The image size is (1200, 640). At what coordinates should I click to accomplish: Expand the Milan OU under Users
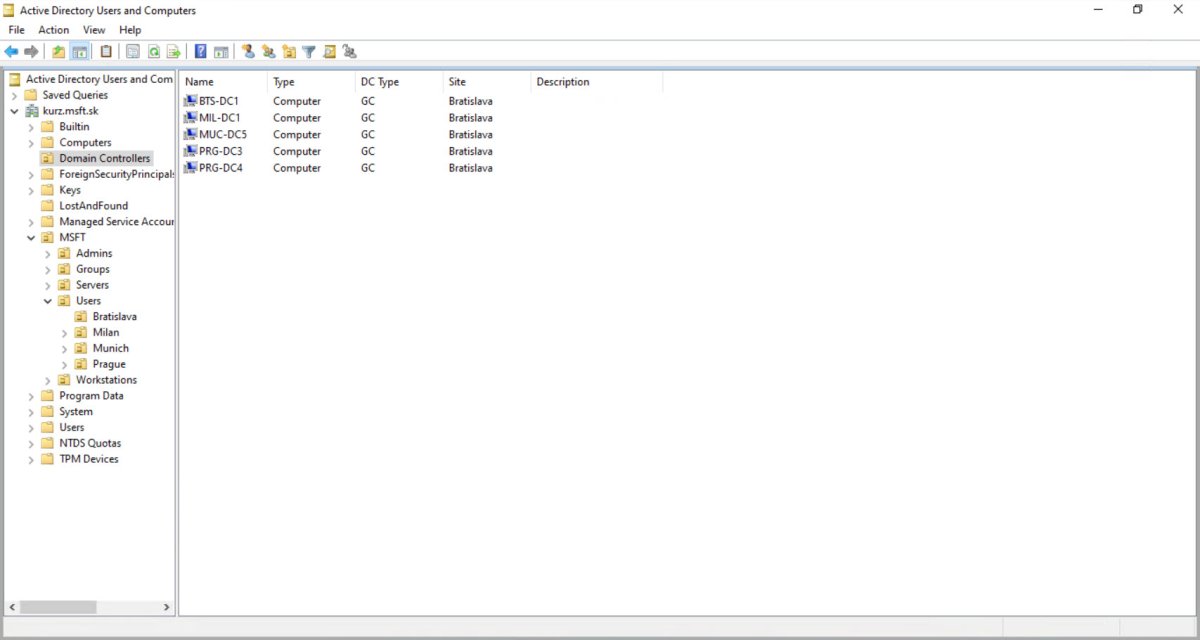pyautogui.click(x=65, y=333)
